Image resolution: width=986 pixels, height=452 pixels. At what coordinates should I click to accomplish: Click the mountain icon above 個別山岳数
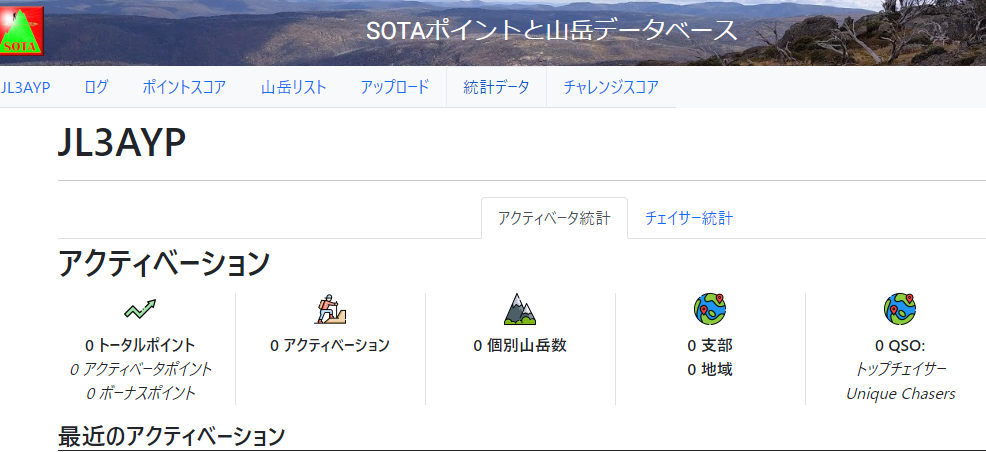pyautogui.click(x=520, y=309)
